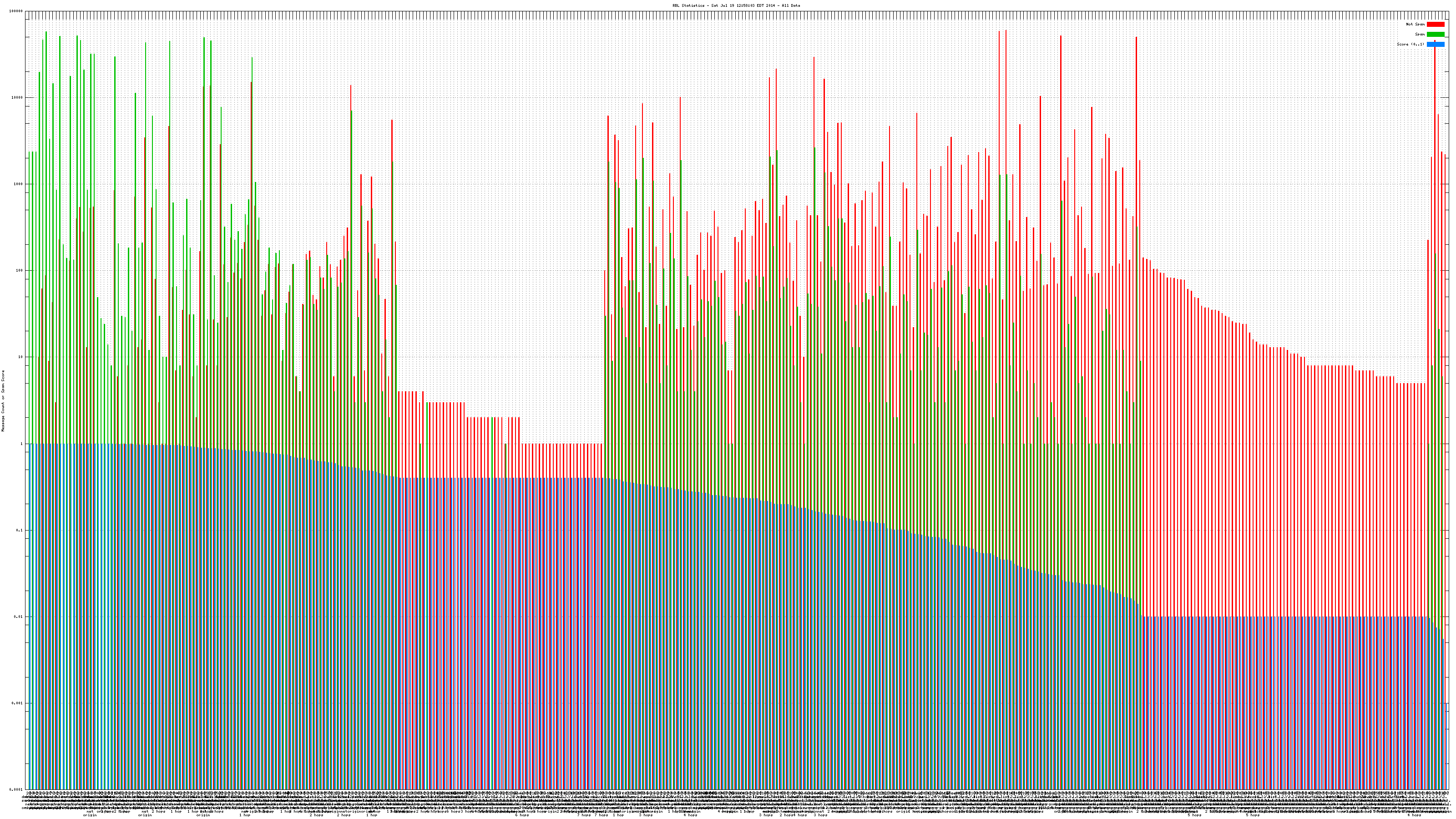
Task: Click the 100000 y-axis tick label
Action: tap(16, 11)
